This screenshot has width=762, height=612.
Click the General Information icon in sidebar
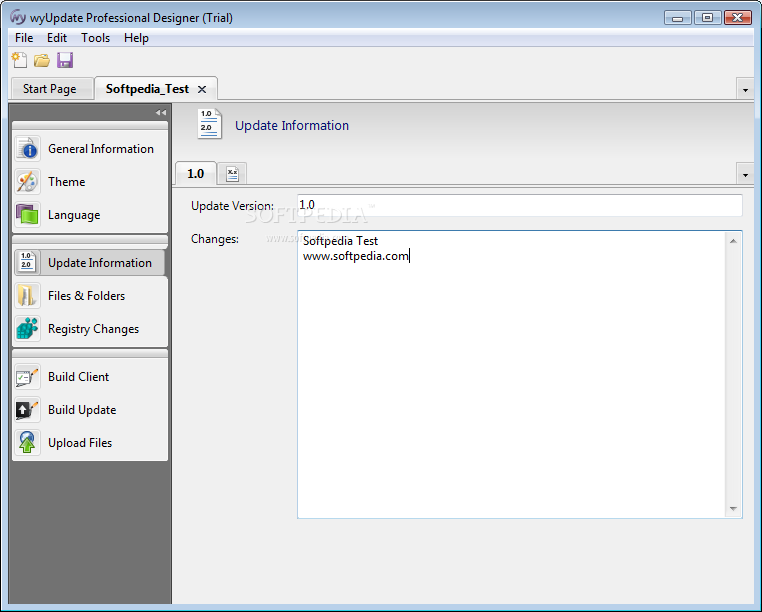tap(27, 149)
